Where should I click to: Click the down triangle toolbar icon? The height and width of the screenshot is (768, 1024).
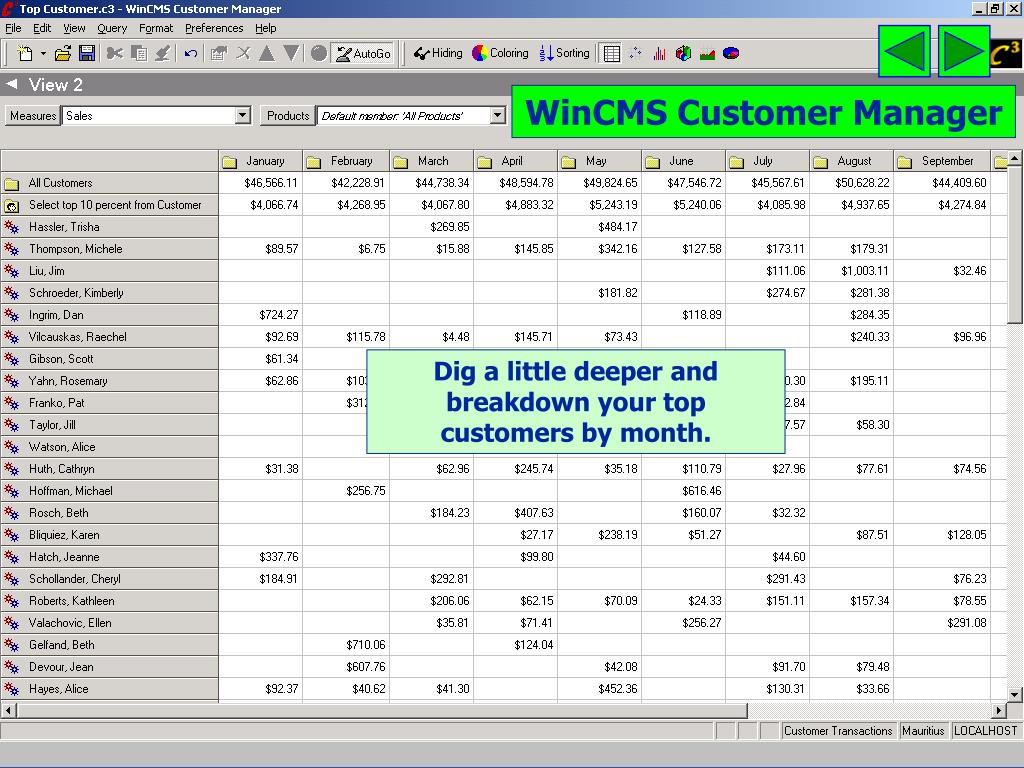click(x=291, y=54)
